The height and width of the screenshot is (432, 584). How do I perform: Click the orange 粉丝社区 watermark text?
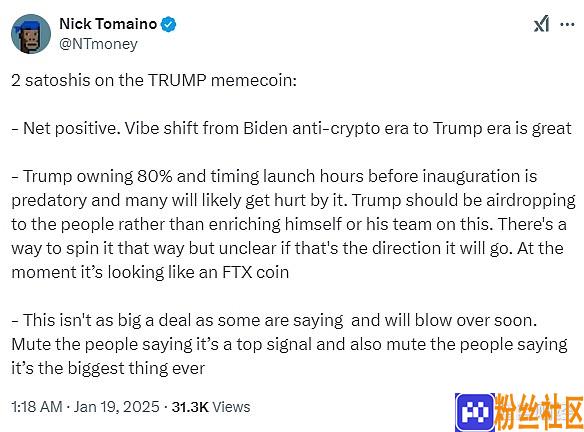pyautogui.click(x=539, y=413)
